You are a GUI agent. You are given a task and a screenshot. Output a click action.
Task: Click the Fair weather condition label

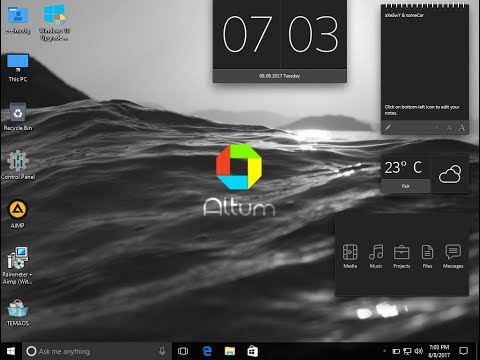click(406, 186)
